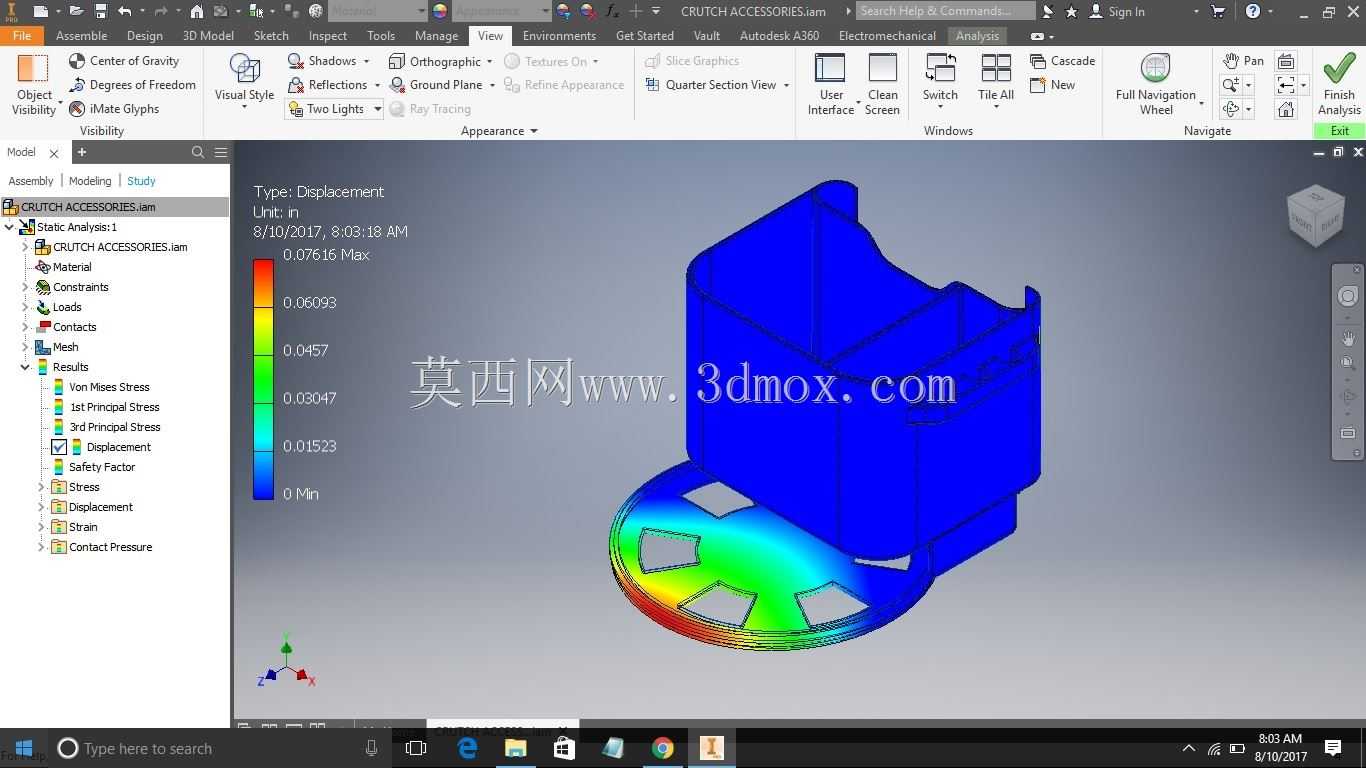
Task: Toggle iMate Glyphs visibility
Action: 114,109
